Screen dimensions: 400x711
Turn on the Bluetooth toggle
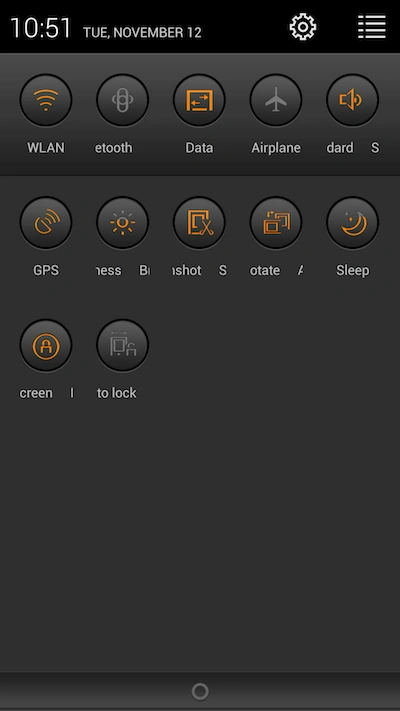pos(122,100)
